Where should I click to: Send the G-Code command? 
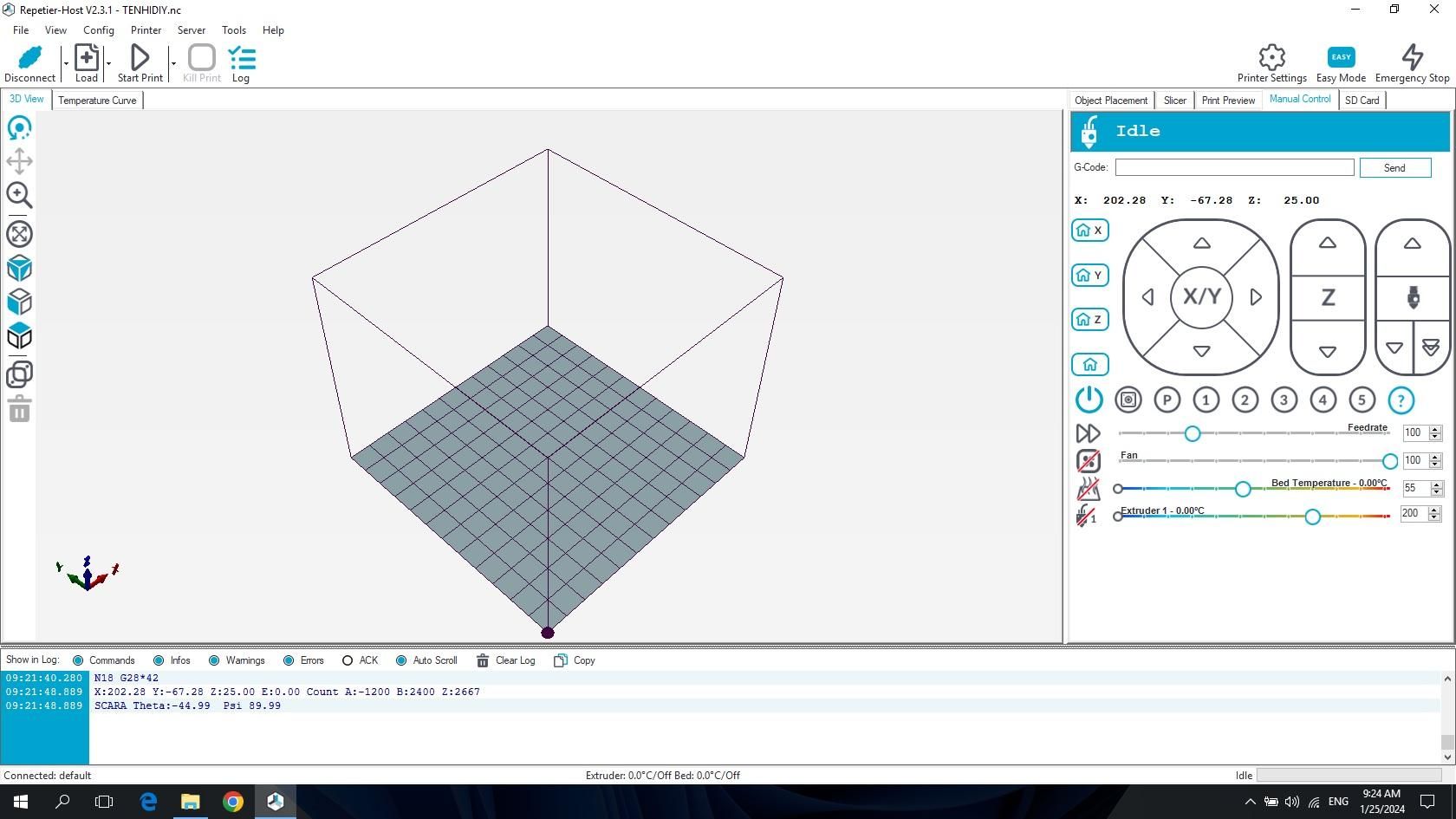pyautogui.click(x=1394, y=168)
